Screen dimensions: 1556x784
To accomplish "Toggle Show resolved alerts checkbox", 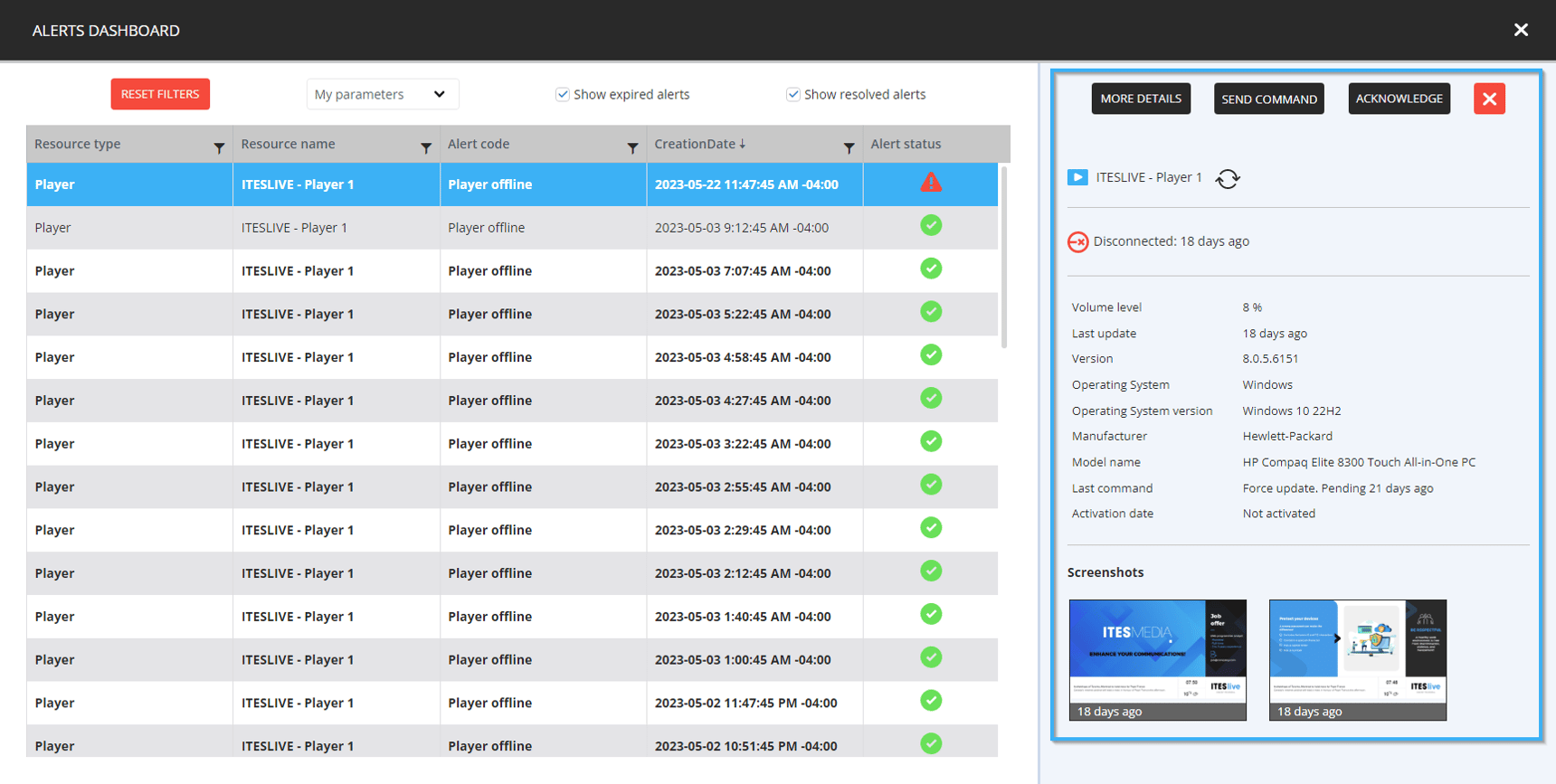I will point(793,94).
